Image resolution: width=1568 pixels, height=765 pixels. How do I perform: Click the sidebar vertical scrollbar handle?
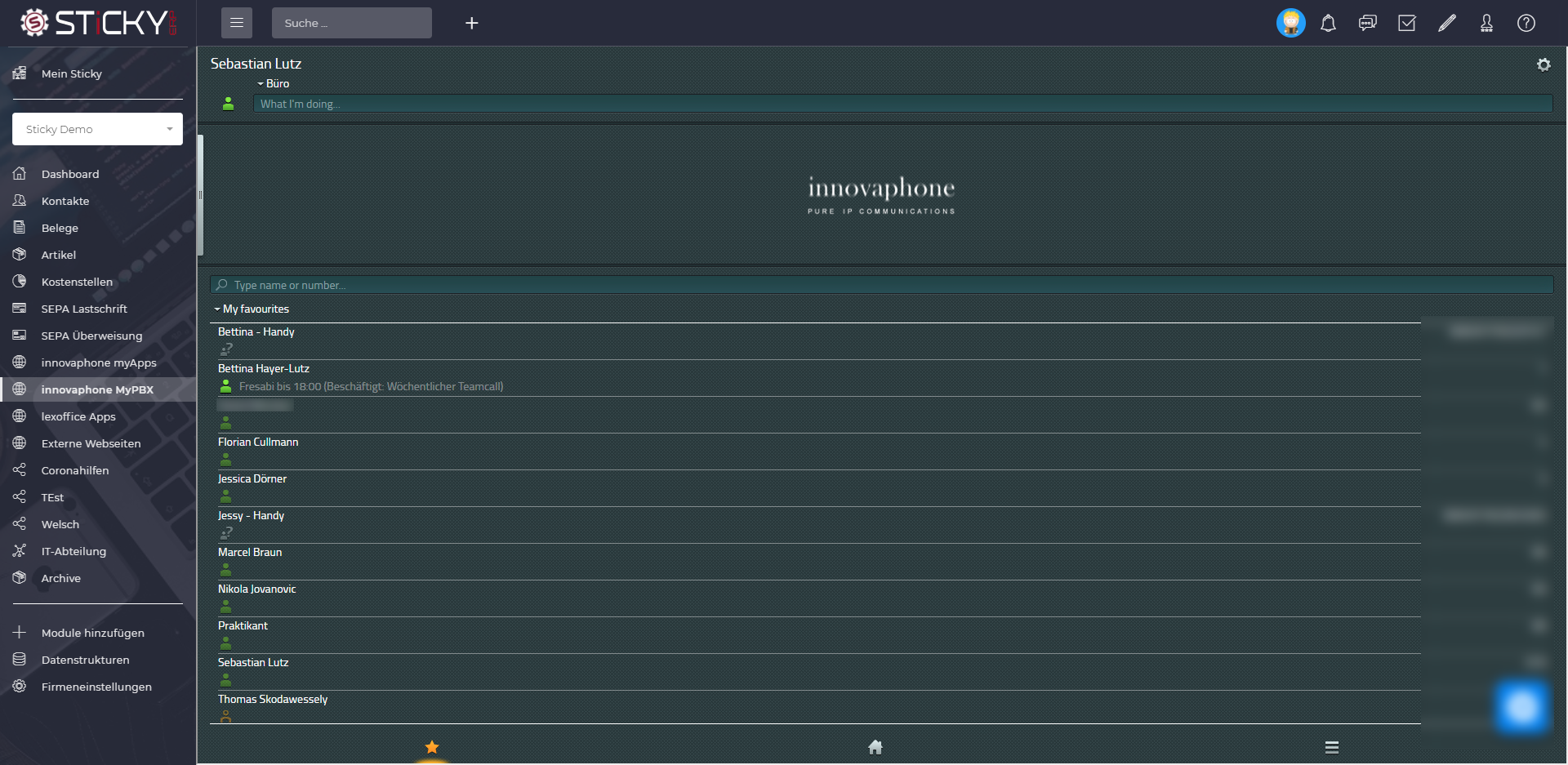coord(200,195)
